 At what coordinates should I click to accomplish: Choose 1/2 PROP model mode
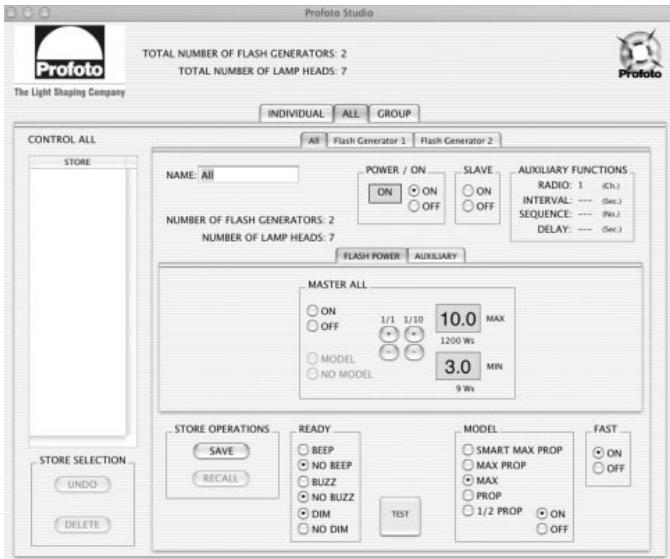coord(468,511)
